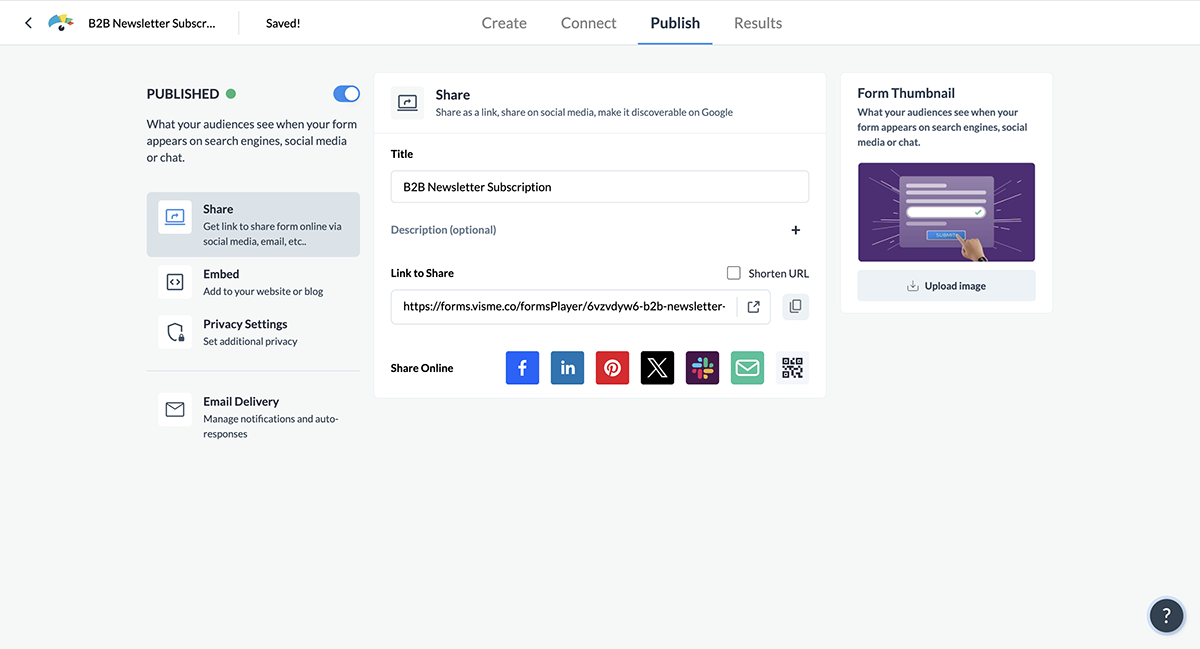Click the Pinterest share icon
This screenshot has width=1200, height=649.
[x=612, y=368]
